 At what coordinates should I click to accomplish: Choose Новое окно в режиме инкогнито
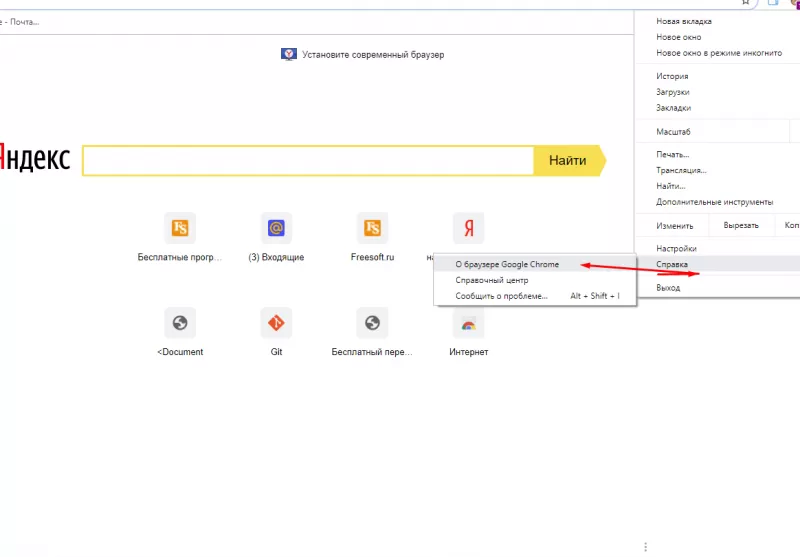717,53
